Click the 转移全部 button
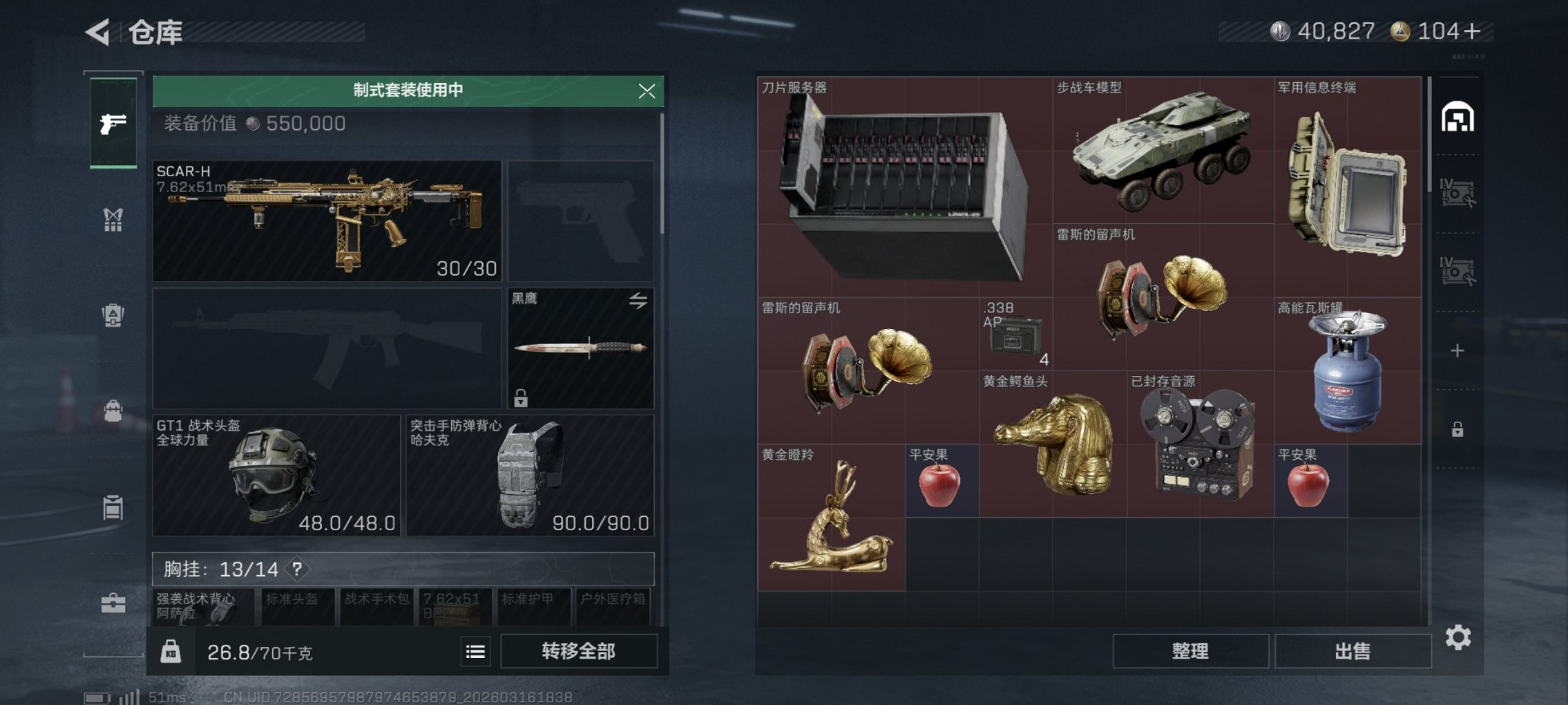 (x=578, y=652)
